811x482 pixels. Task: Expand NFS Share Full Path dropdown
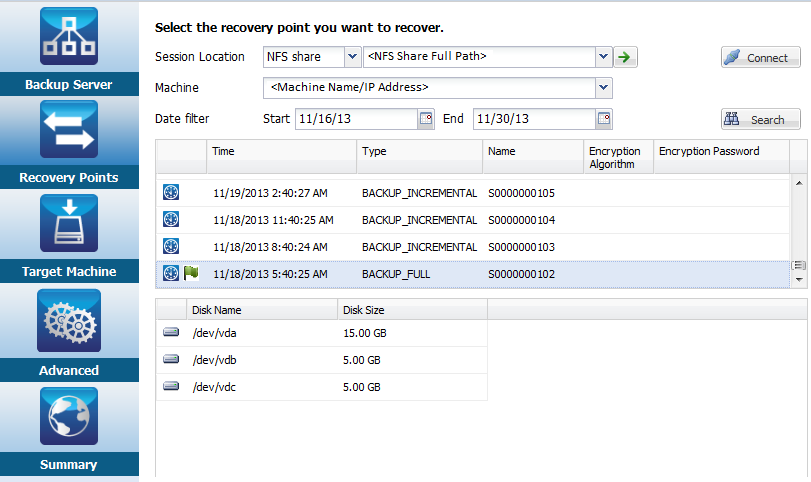tap(603, 57)
